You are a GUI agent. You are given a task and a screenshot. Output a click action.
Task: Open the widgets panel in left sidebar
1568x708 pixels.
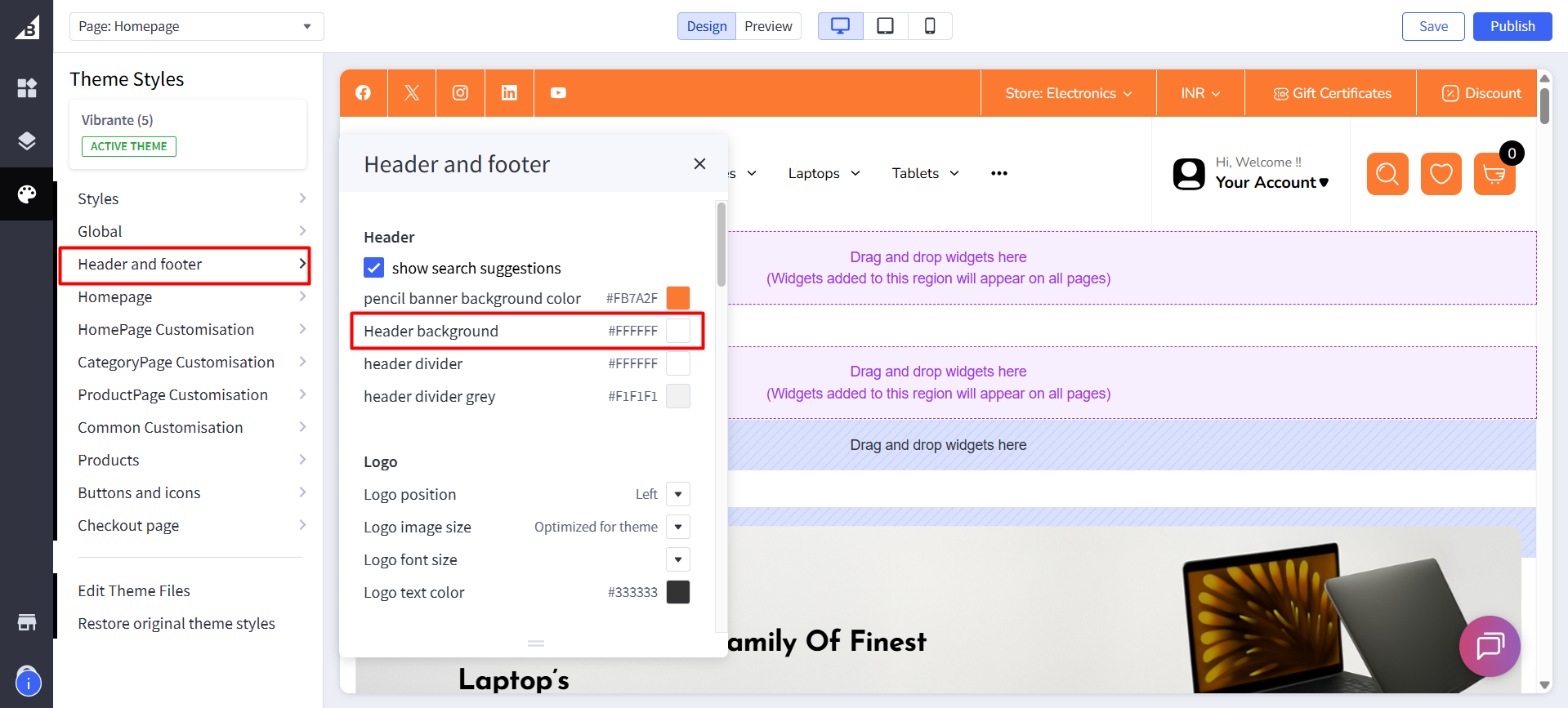27,88
